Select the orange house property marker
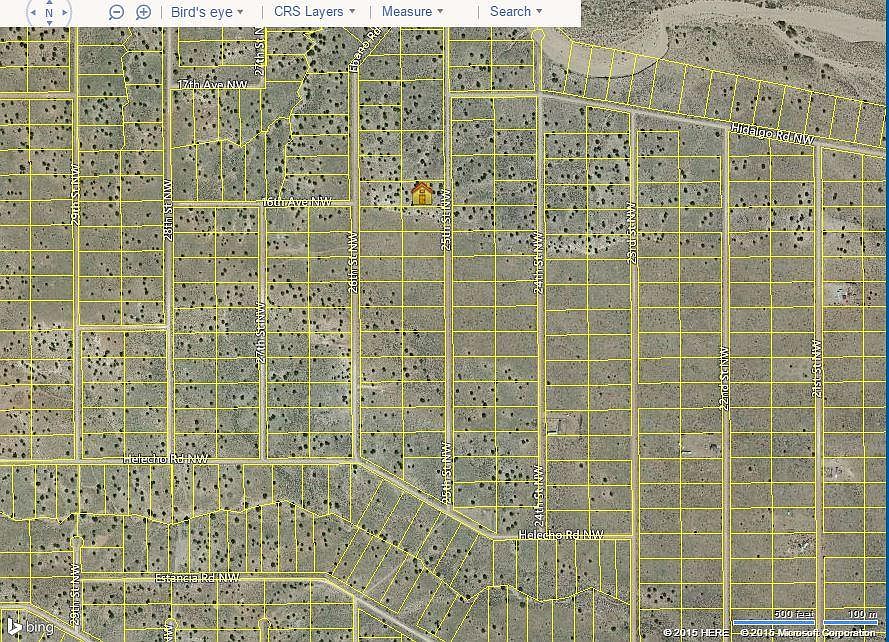 pos(422,193)
